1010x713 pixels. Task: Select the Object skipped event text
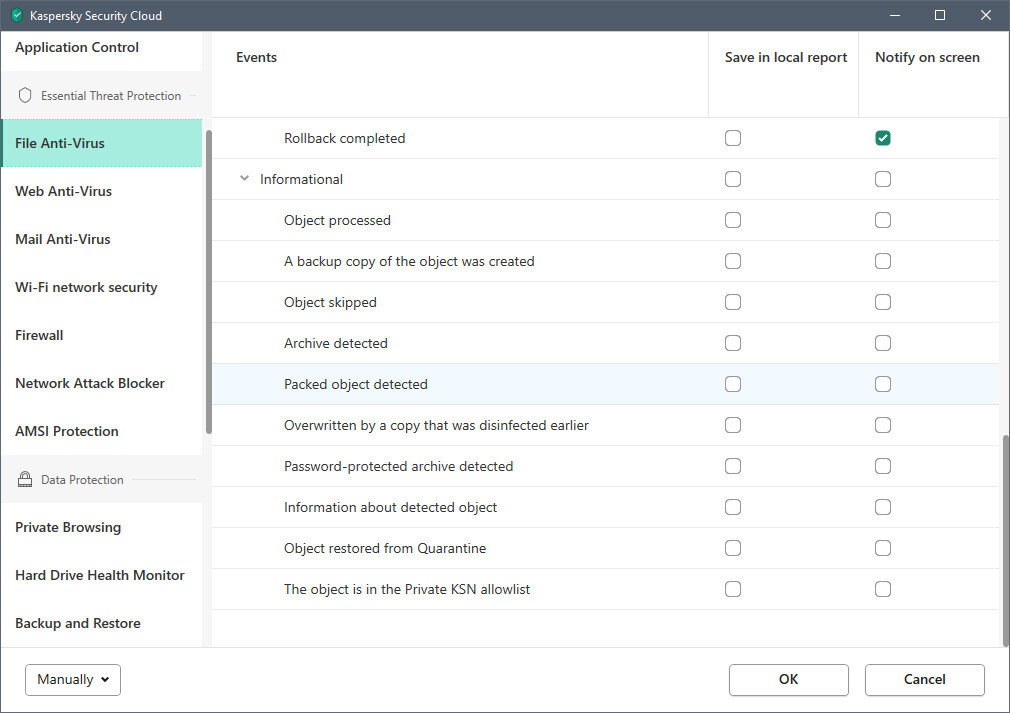330,302
